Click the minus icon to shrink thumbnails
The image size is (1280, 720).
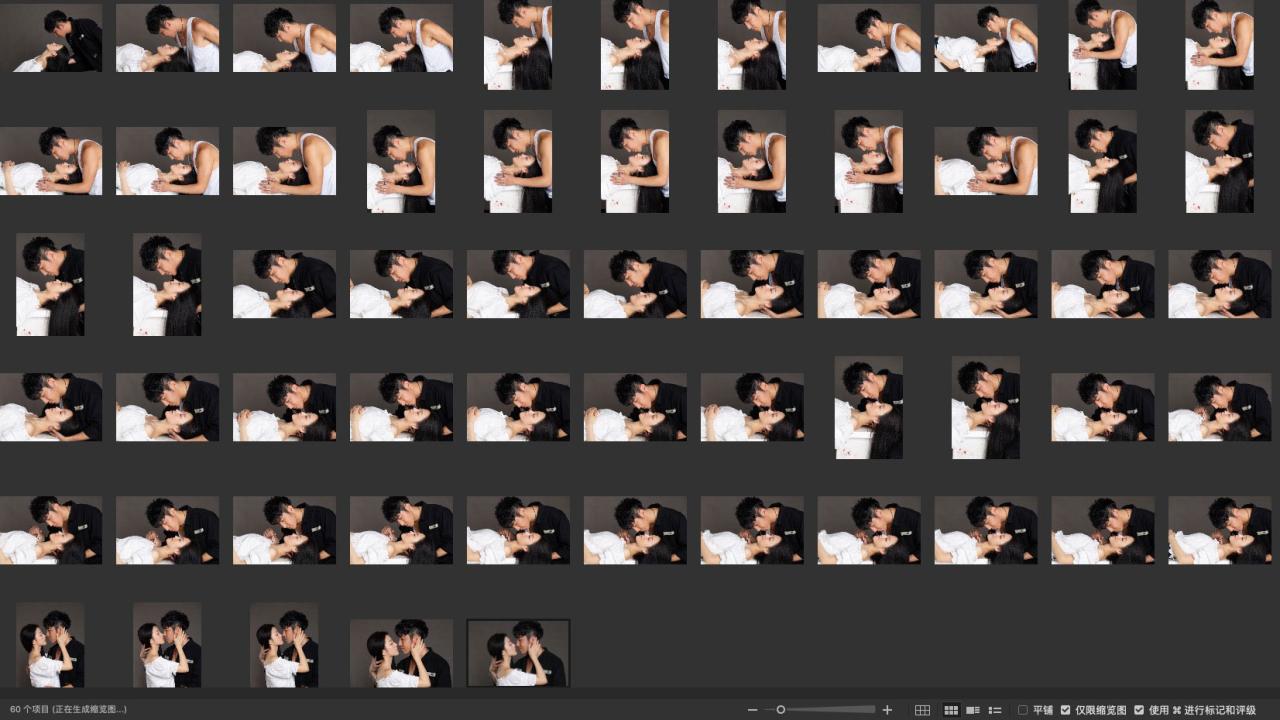click(753, 710)
